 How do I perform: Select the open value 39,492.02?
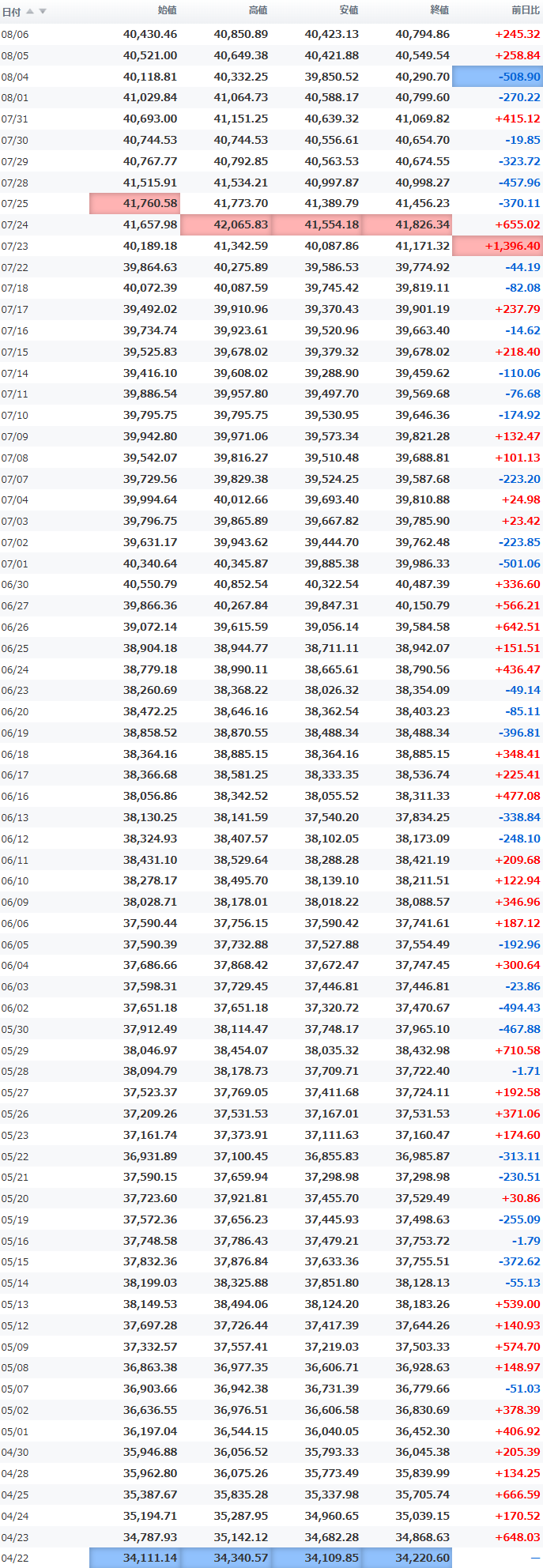150,309
